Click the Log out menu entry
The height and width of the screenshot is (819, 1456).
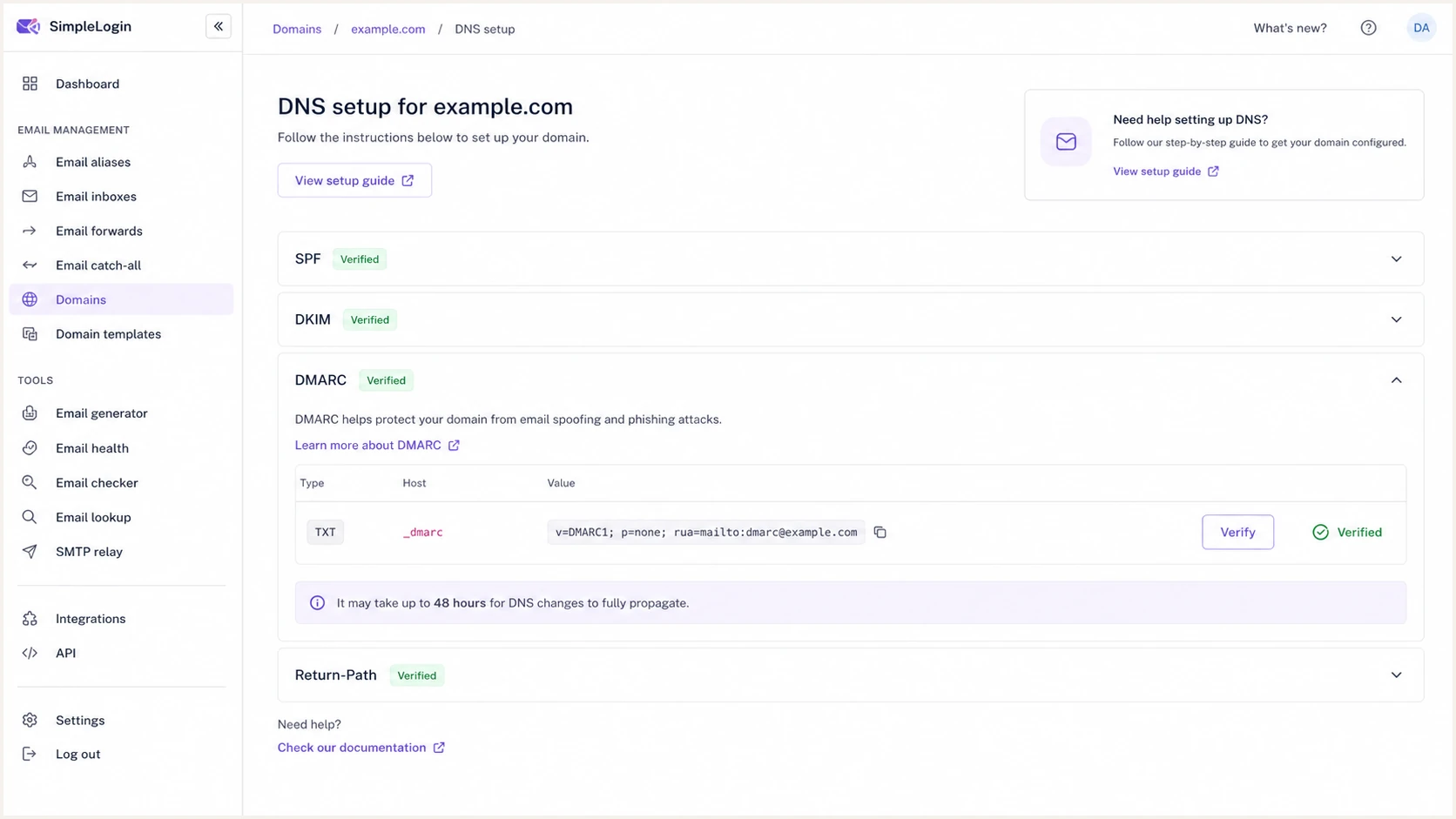[121, 754]
